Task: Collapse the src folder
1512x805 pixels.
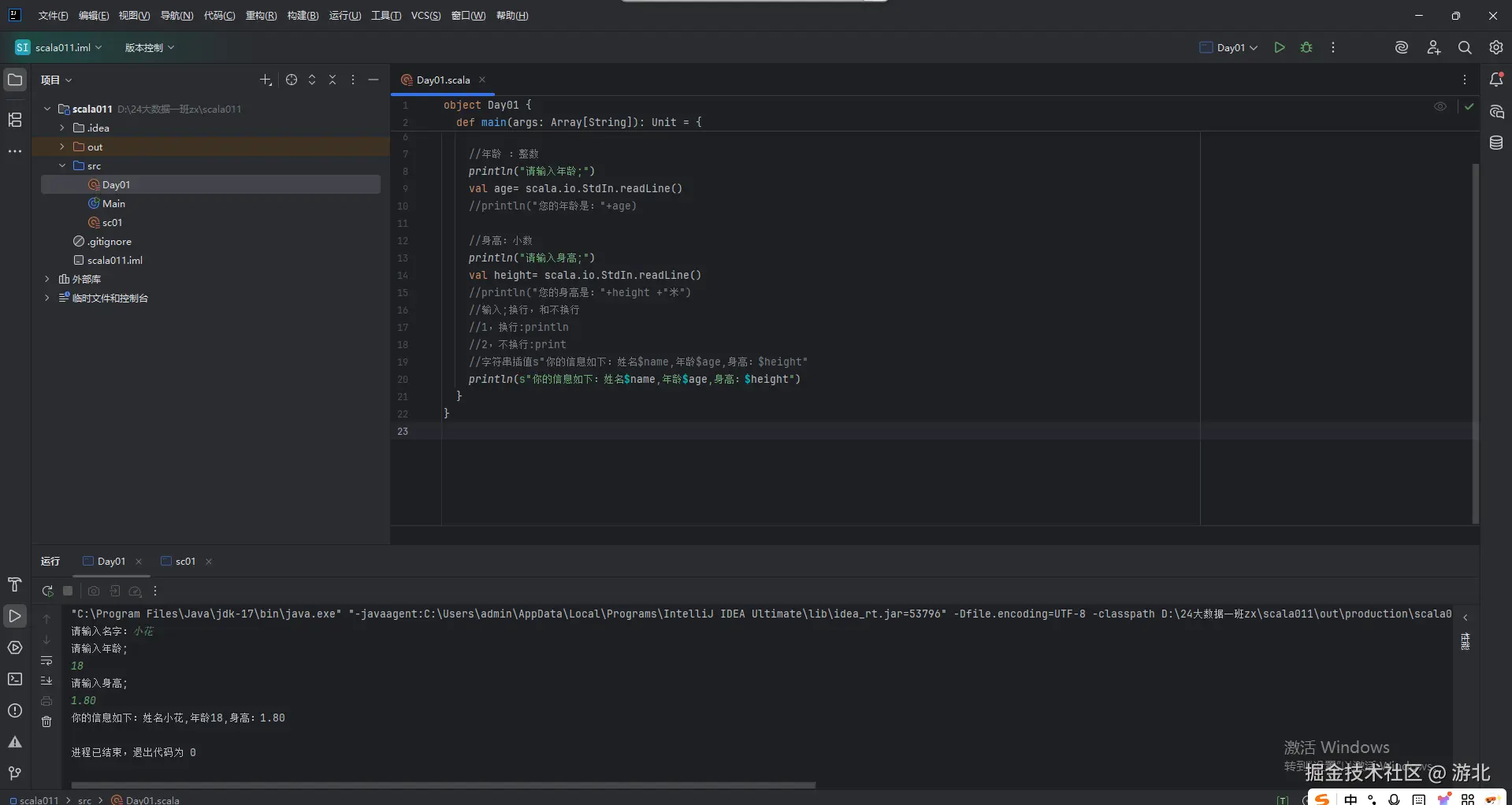Action: point(61,165)
